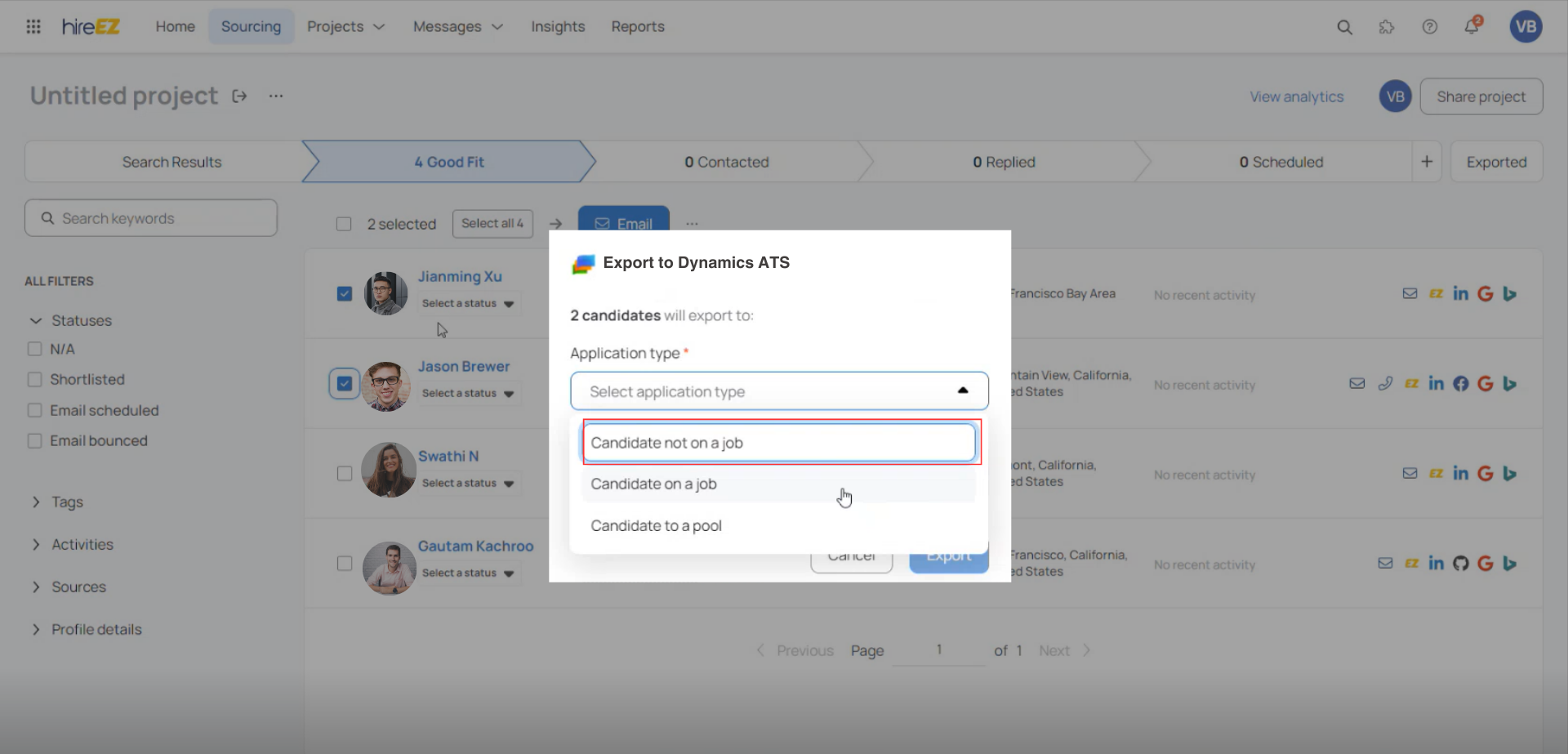This screenshot has height=754, width=1568.
Task: Open LinkedIn icon for Jianming Xu
Action: tap(1460, 293)
